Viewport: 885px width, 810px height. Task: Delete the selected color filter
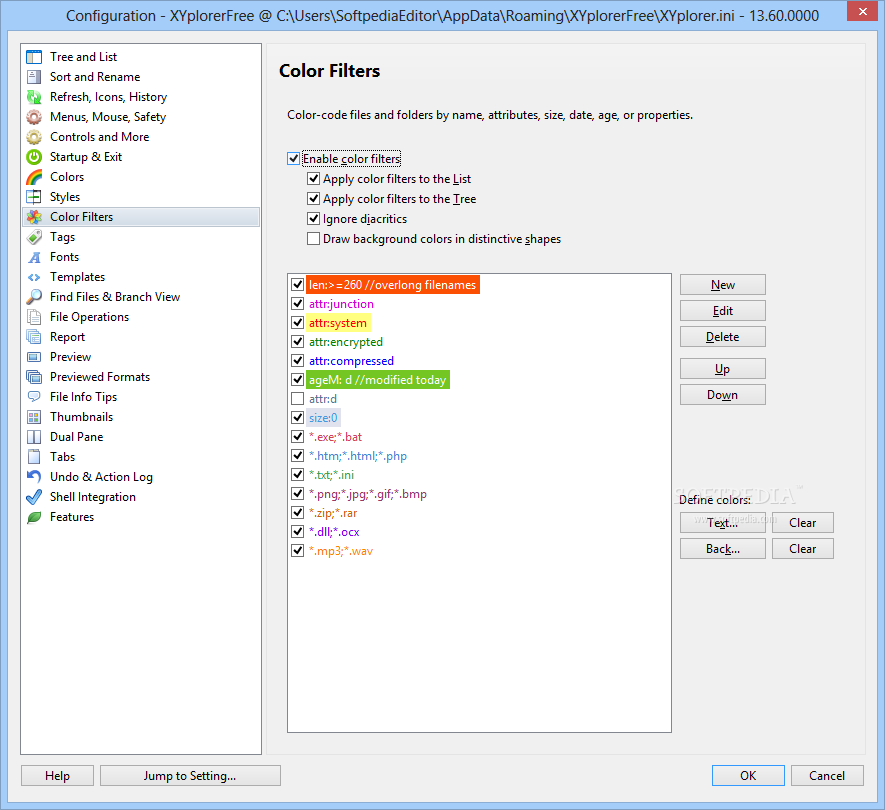pyautogui.click(x=722, y=336)
